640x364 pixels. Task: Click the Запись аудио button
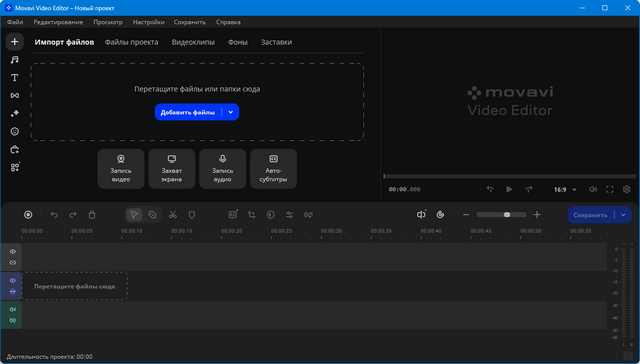coord(222,169)
